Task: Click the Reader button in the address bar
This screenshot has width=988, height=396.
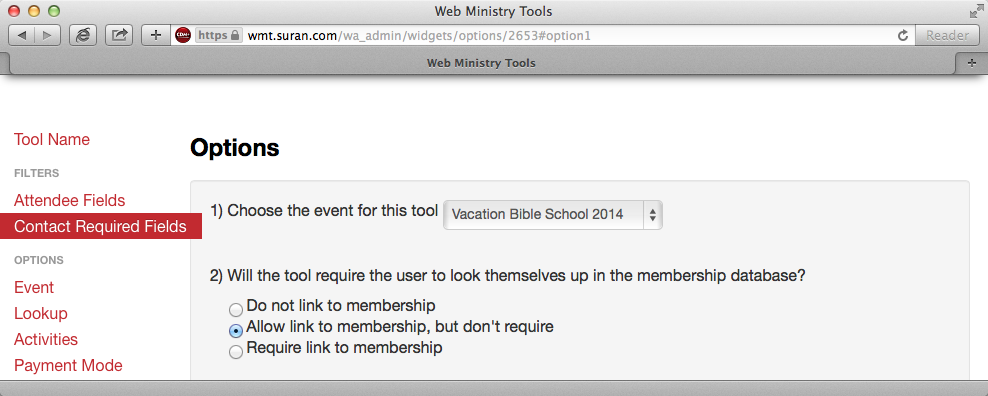Action: [x=947, y=35]
